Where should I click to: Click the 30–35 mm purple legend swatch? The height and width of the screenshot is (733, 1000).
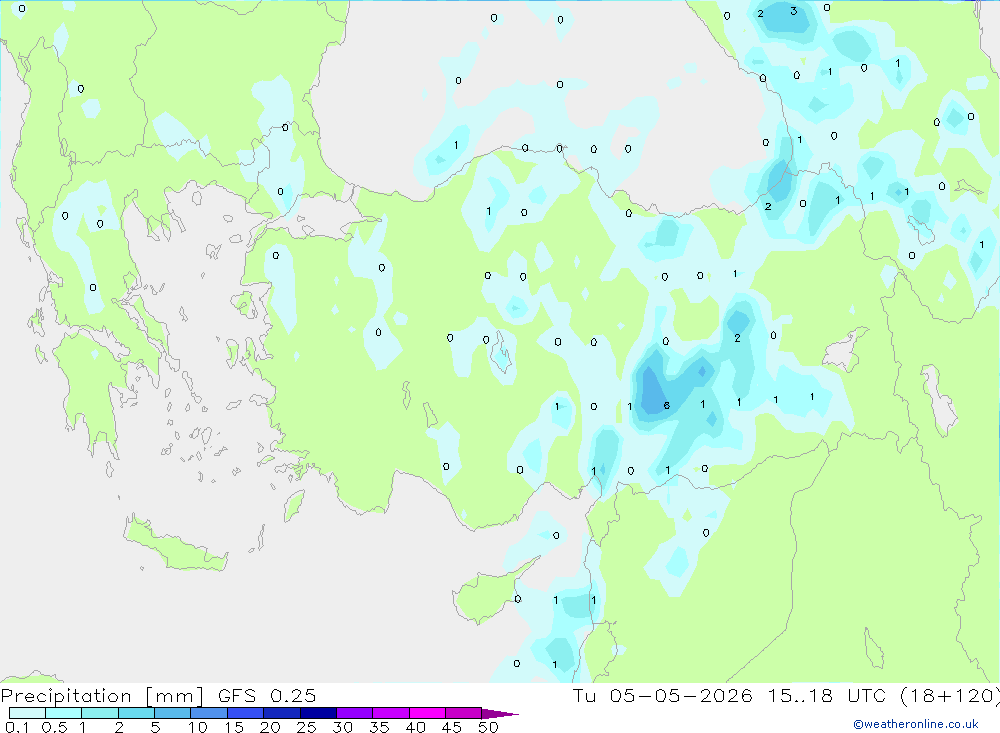pos(355,713)
